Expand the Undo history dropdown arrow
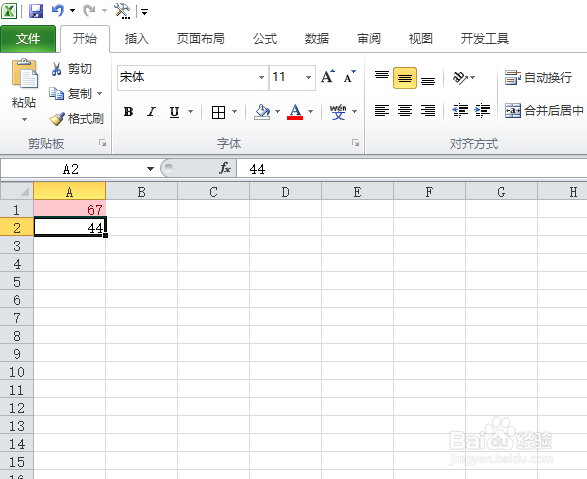The height and width of the screenshot is (479, 587). [x=73, y=11]
